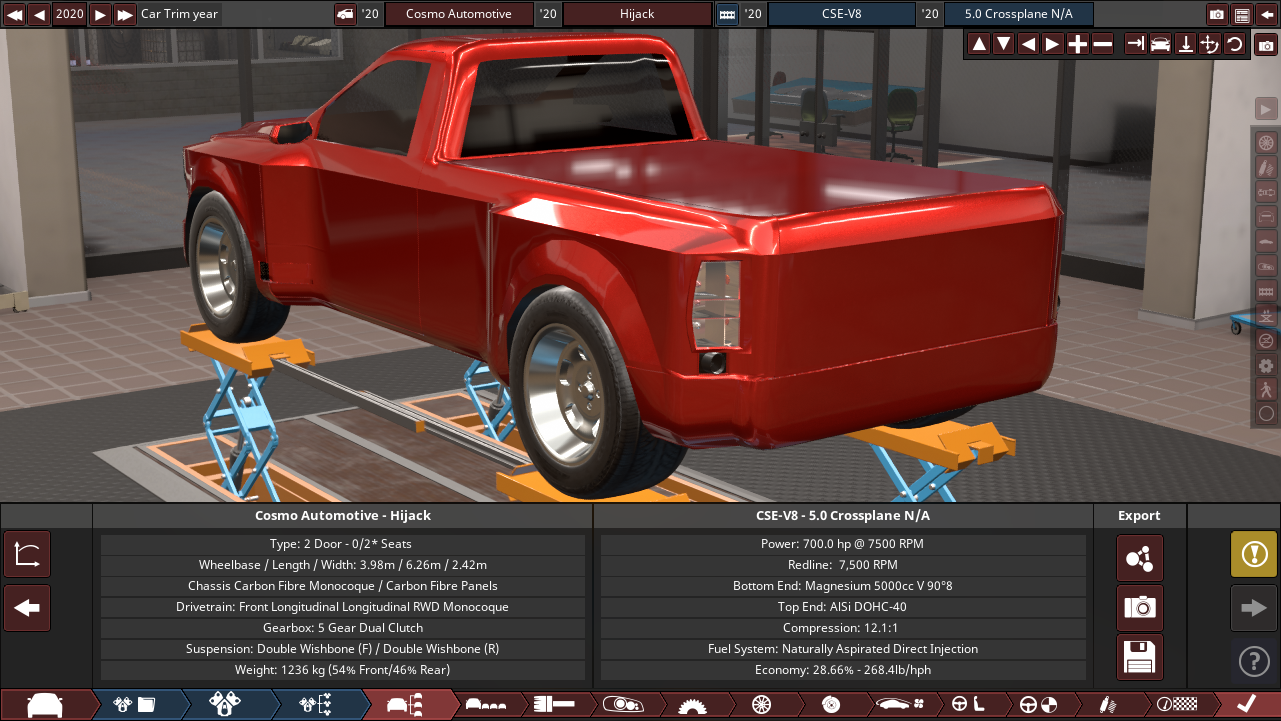Open photo mode camera below top bar

pos(1266,46)
